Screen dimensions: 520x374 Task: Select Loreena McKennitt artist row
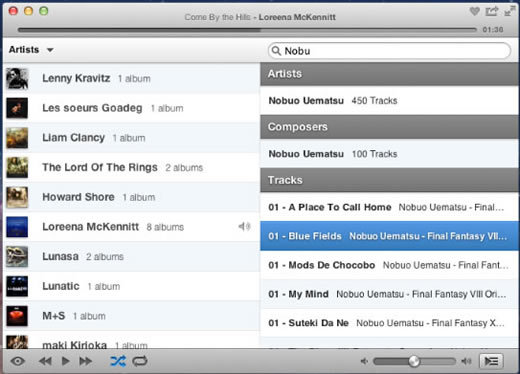131,227
